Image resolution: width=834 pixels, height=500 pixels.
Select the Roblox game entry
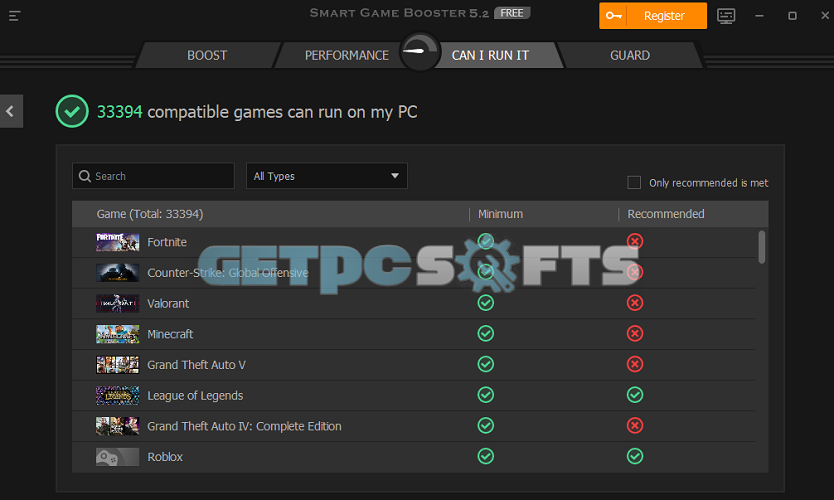pos(165,457)
